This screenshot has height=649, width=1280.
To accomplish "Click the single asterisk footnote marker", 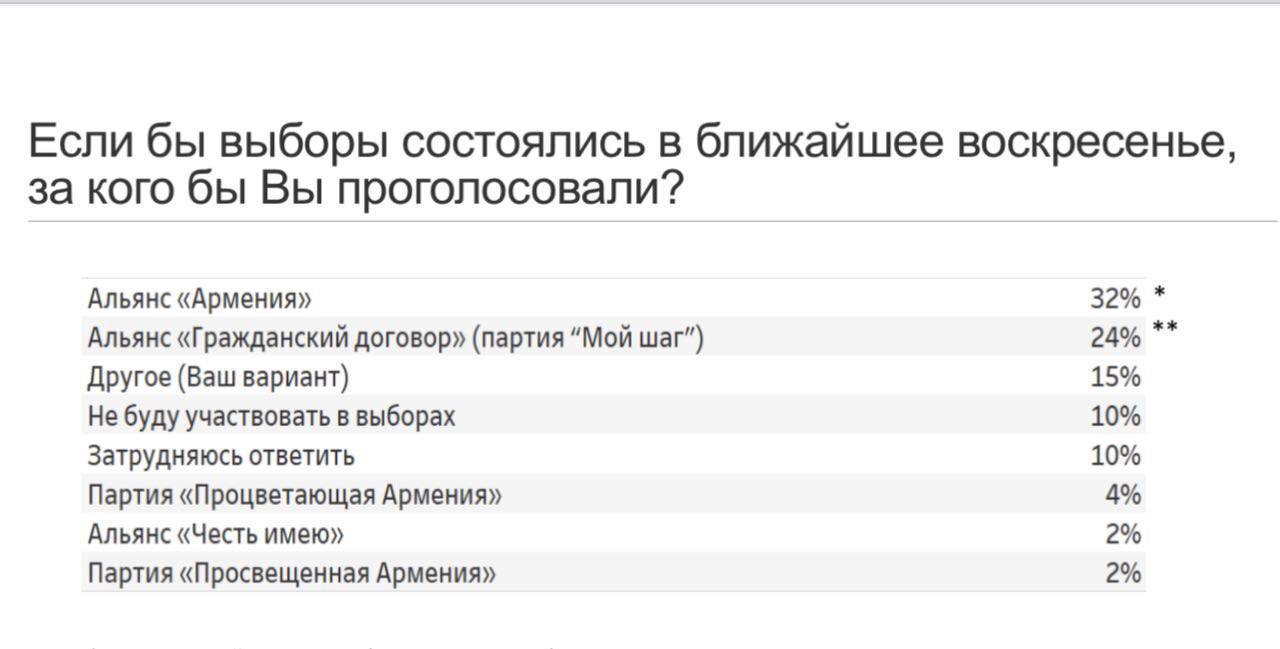I will coord(1159,293).
